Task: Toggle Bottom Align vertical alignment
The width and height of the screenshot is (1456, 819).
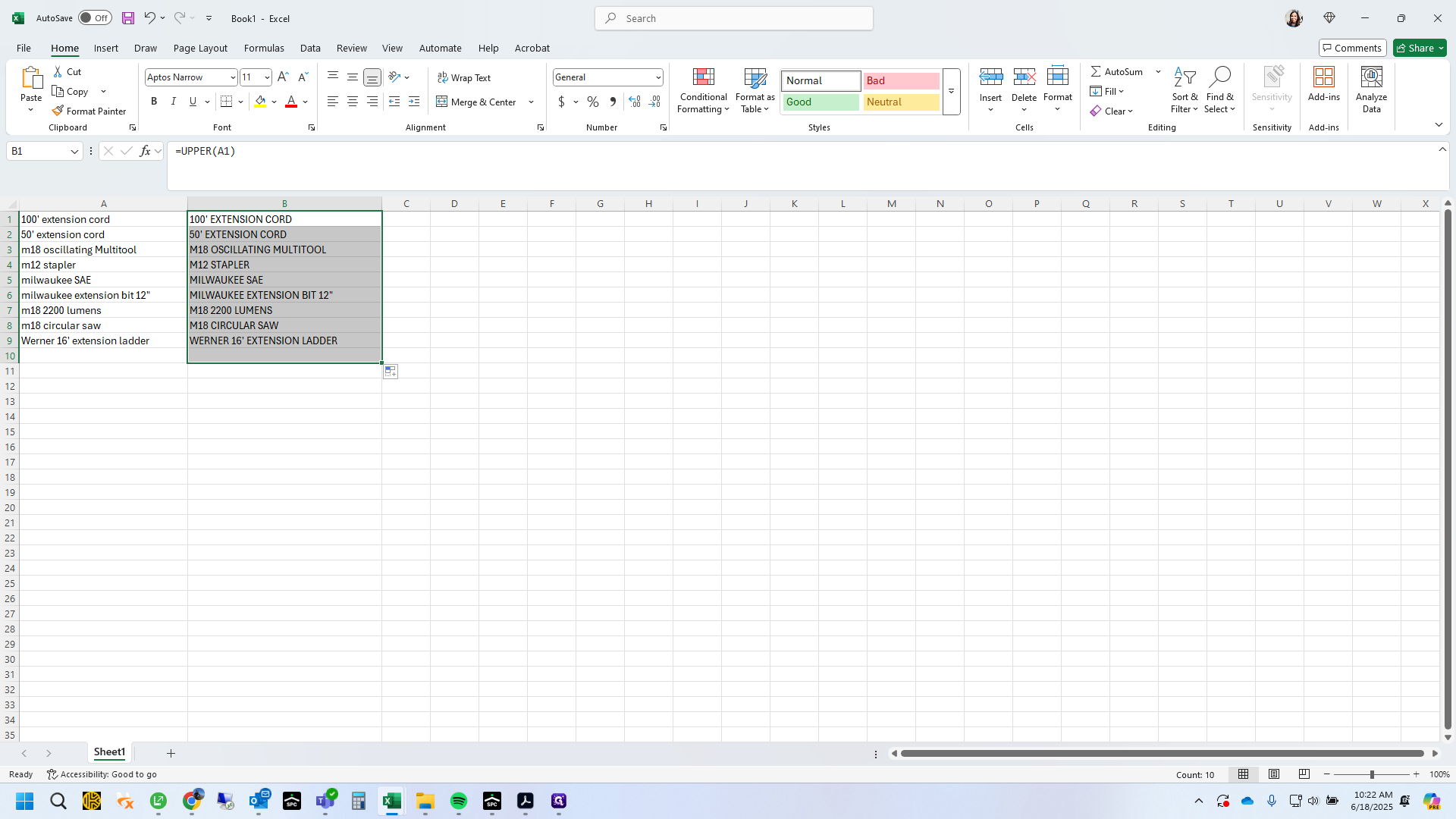Action: click(372, 77)
